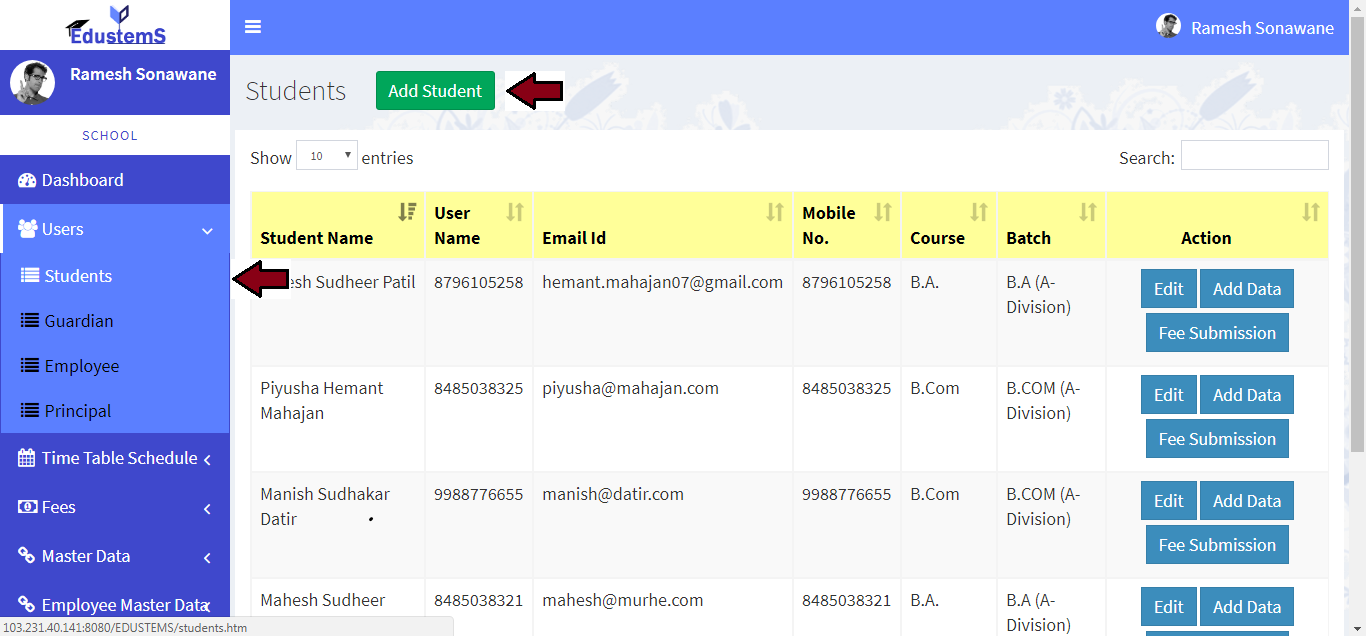Collapse the Users menu section

(115, 229)
